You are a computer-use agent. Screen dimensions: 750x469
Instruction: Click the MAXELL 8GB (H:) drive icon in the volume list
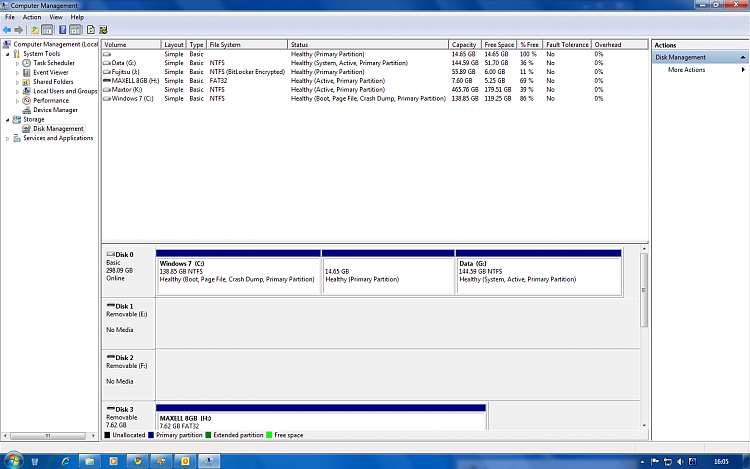click(x=107, y=81)
